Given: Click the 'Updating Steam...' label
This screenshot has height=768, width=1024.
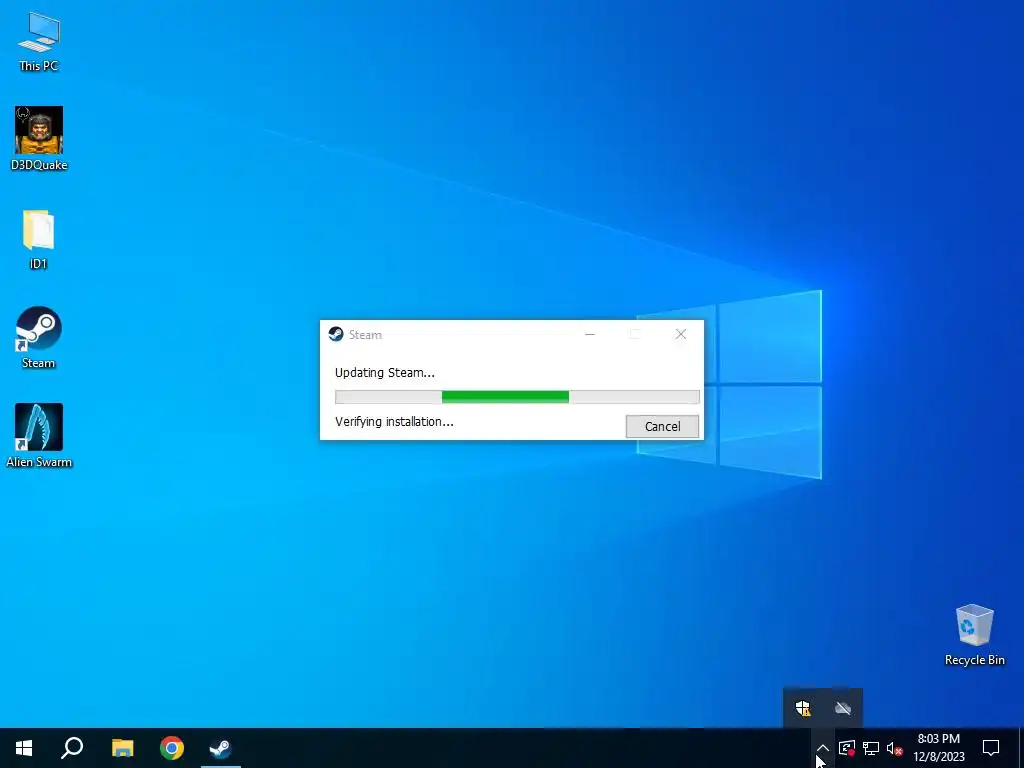Looking at the screenshot, I should [385, 373].
